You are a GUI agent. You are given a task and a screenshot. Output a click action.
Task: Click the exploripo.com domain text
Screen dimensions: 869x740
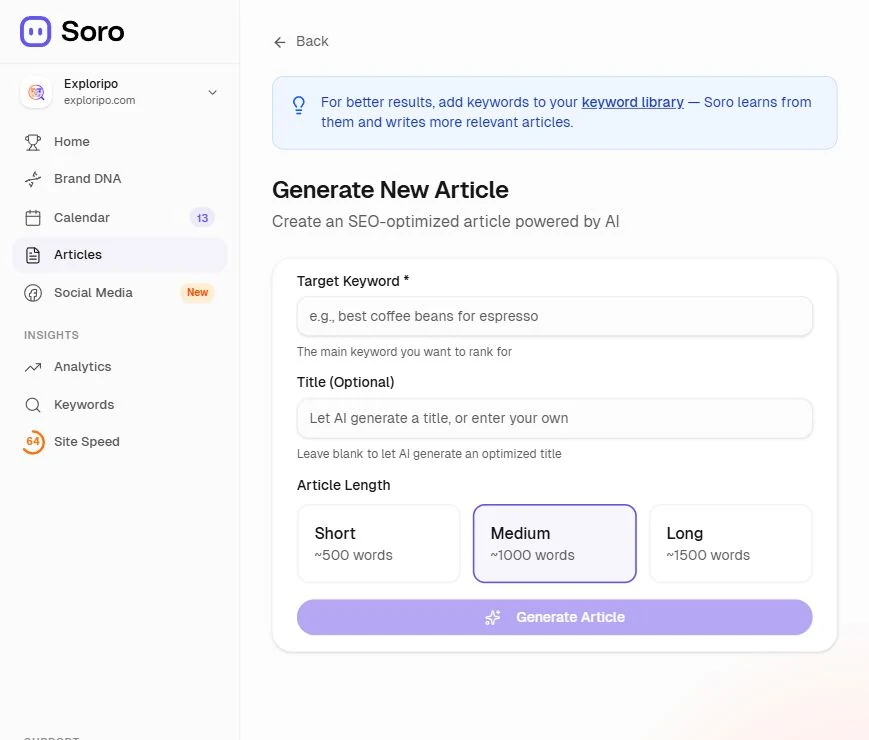(x=99, y=100)
